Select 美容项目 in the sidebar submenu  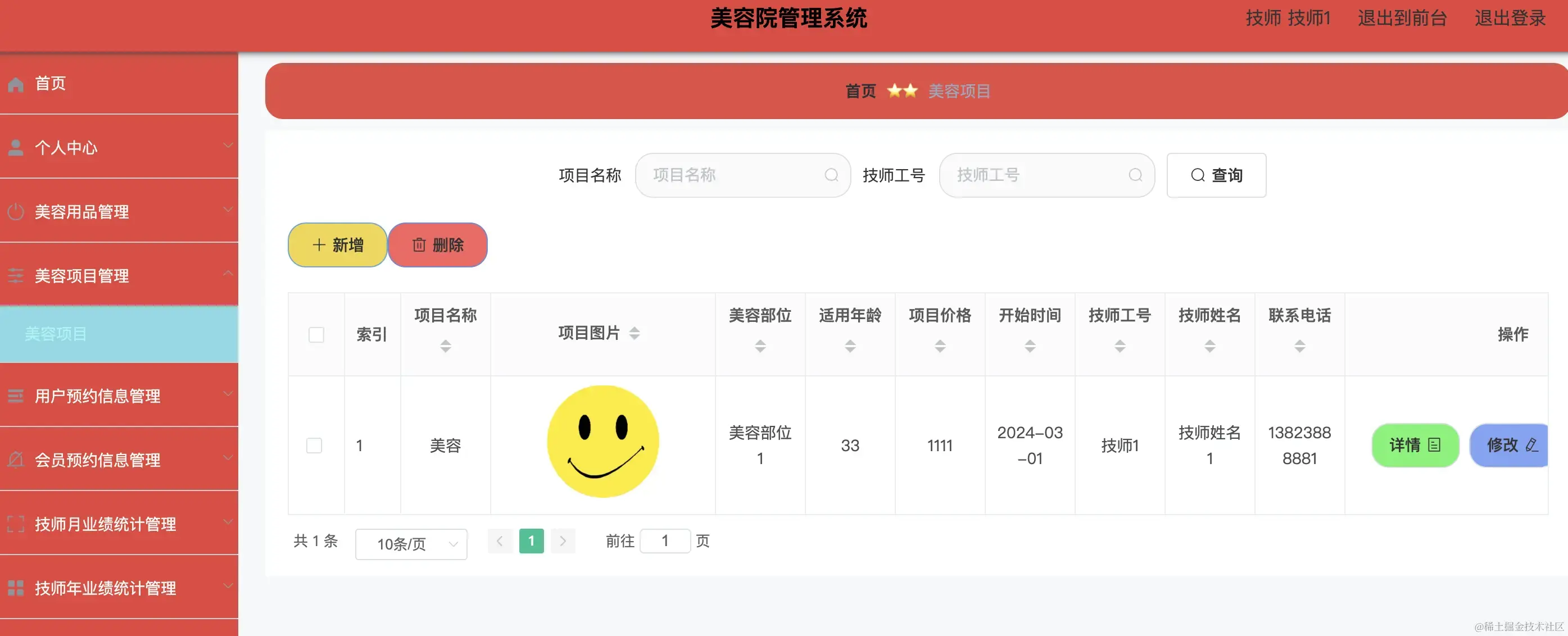pos(56,334)
